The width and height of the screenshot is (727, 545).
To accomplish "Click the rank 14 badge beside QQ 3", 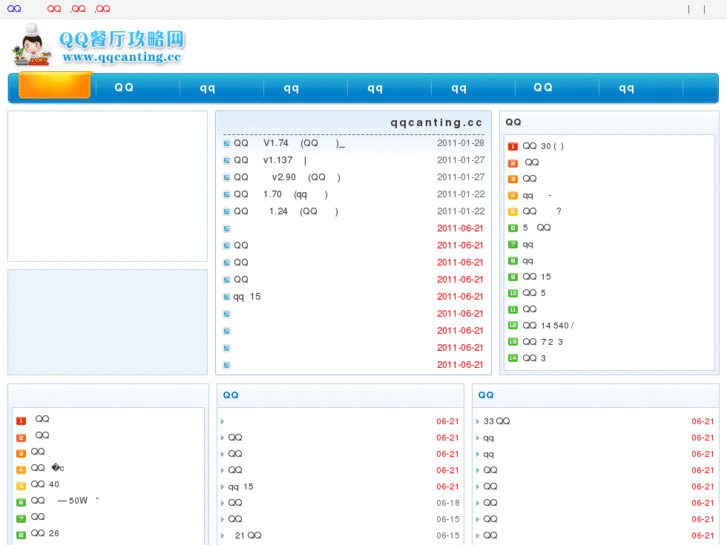I will [513, 359].
